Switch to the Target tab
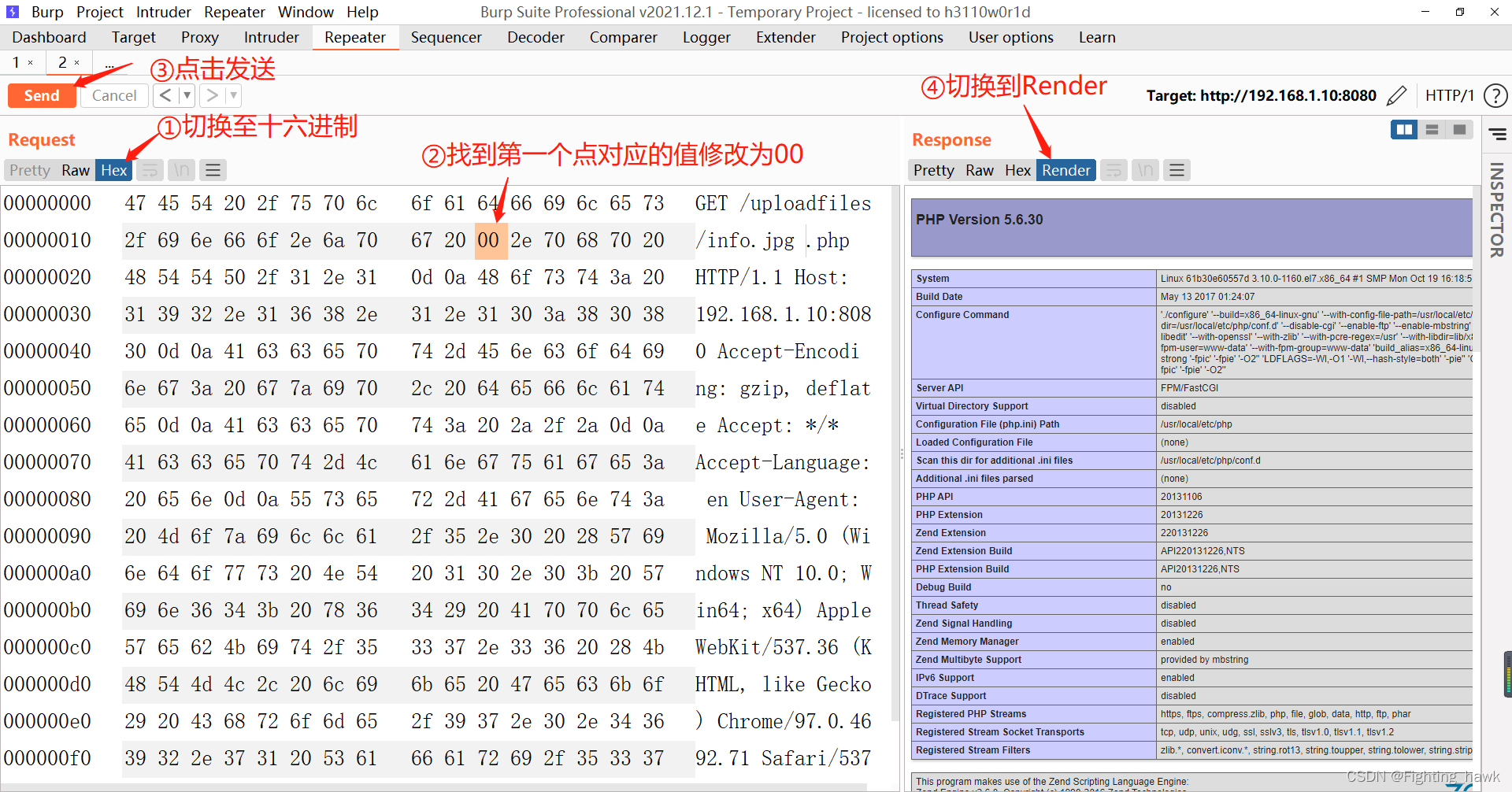This screenshot has height=792, width=1512. click(x=134, y=37)
